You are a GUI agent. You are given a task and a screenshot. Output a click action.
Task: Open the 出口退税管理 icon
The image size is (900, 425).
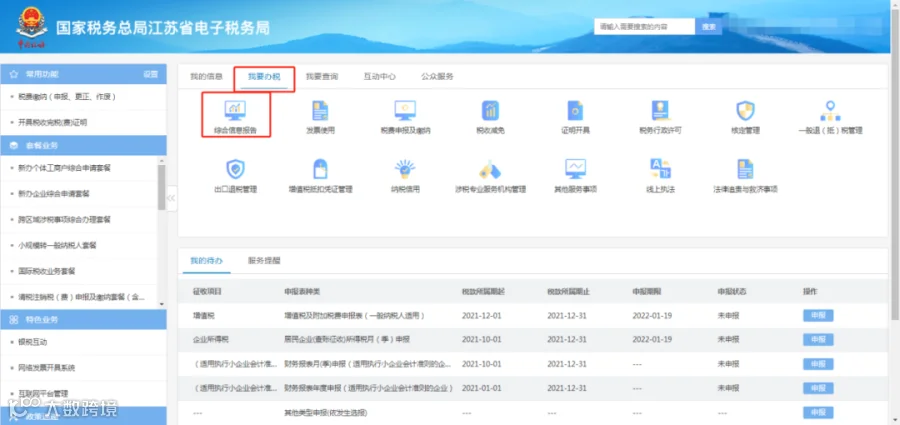235,169
